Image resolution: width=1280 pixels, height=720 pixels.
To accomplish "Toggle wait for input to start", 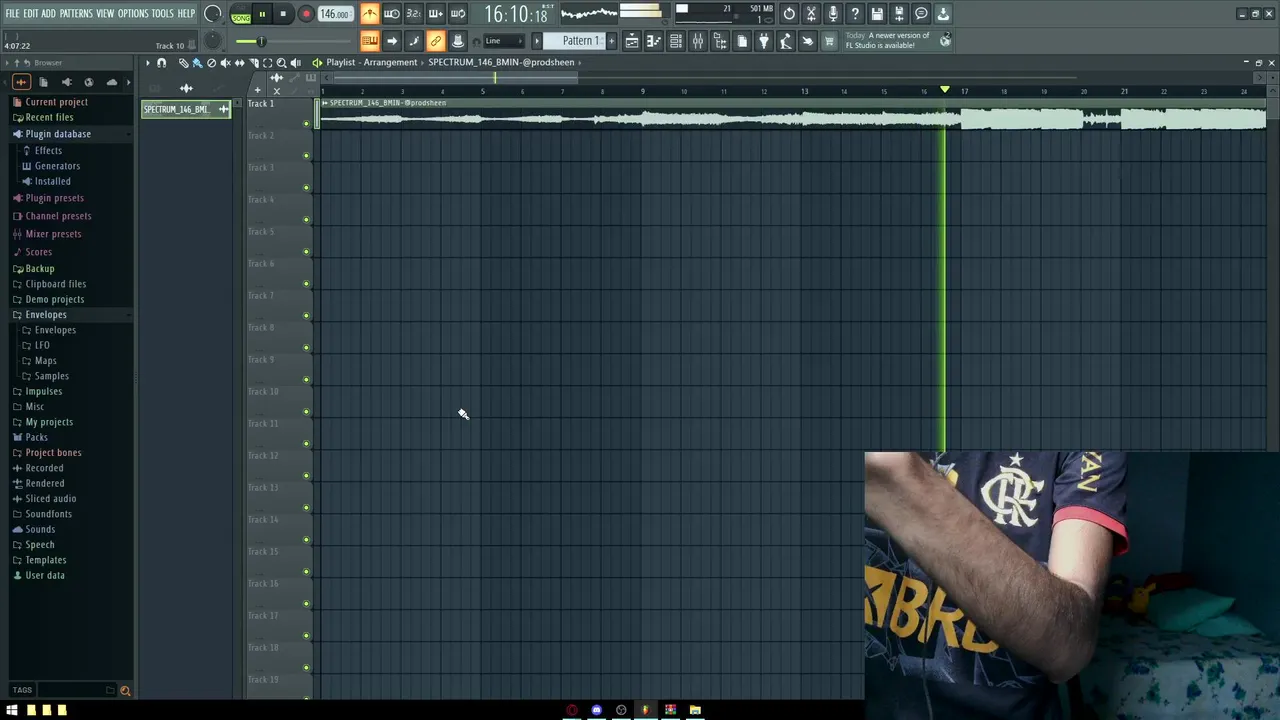I will click(x=392, y=14).
